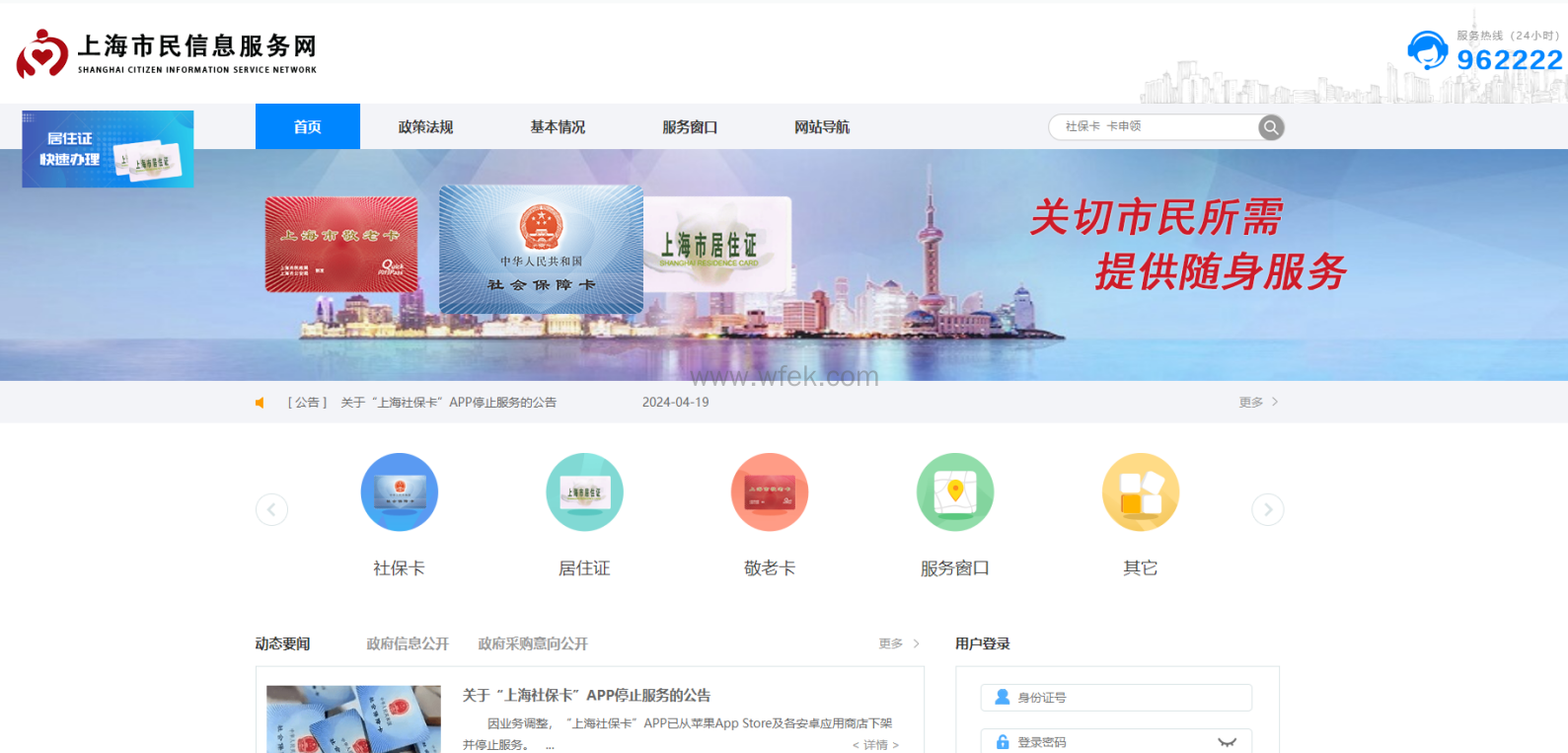Open the 政策法规 navigation menu
1568x753 pixels.
point(425,127)
